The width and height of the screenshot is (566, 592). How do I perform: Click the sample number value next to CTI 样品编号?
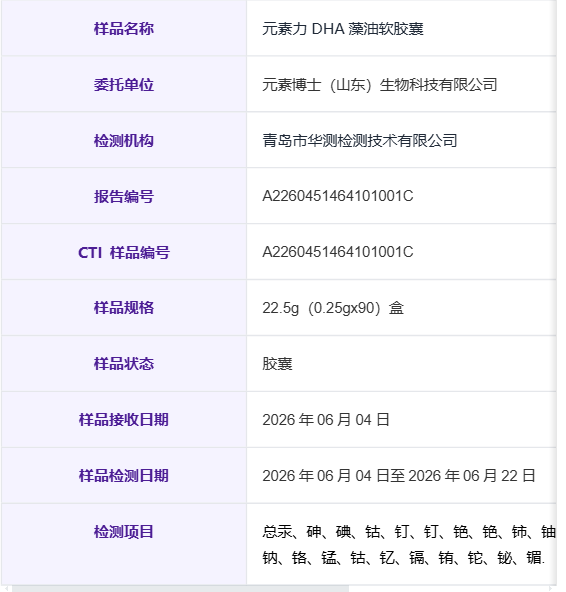pos(338,252)
